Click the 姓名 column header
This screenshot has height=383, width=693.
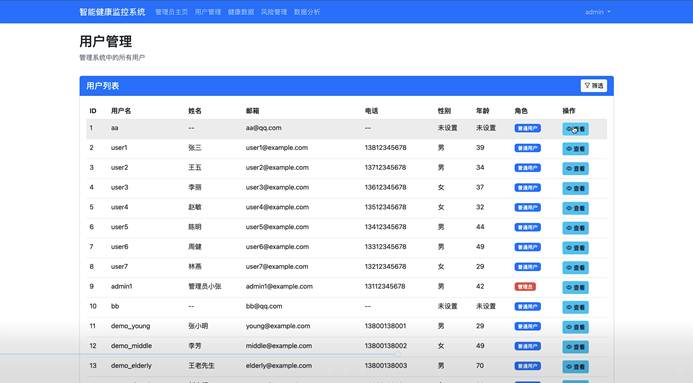point(195,111)
